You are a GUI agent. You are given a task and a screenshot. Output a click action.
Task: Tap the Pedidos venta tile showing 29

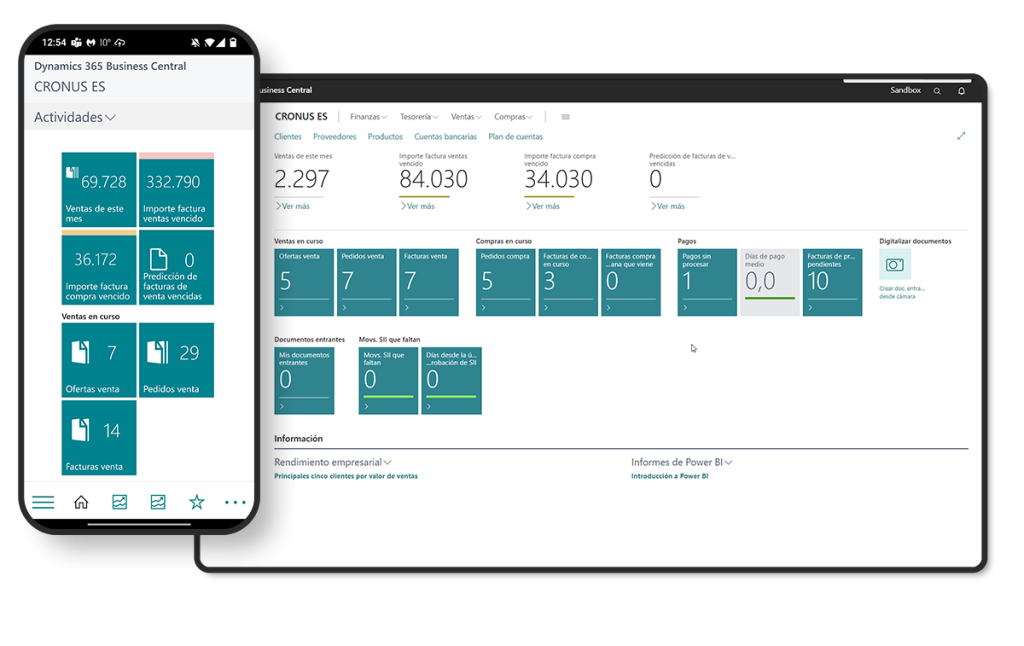(x=176, y=359)
